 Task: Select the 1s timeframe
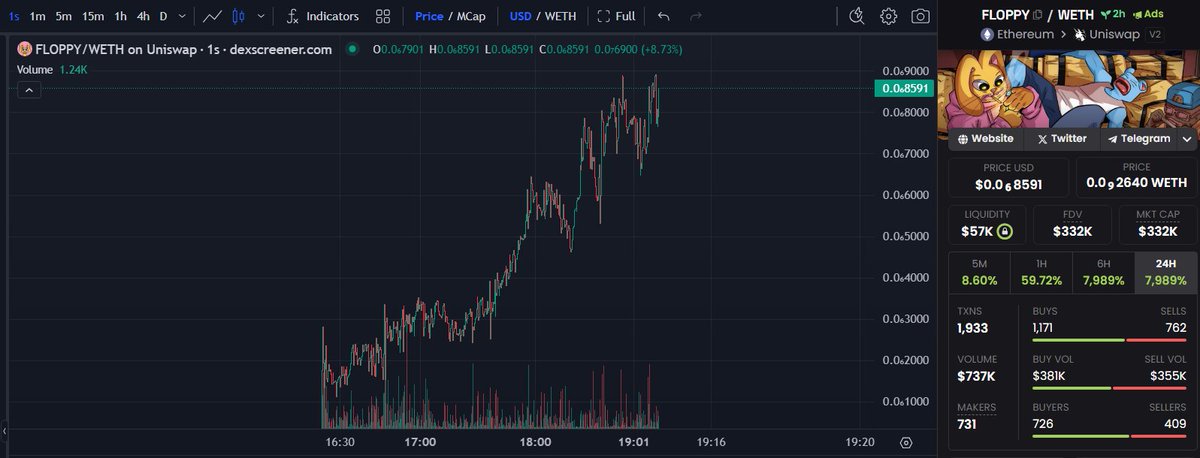(13, 16)
